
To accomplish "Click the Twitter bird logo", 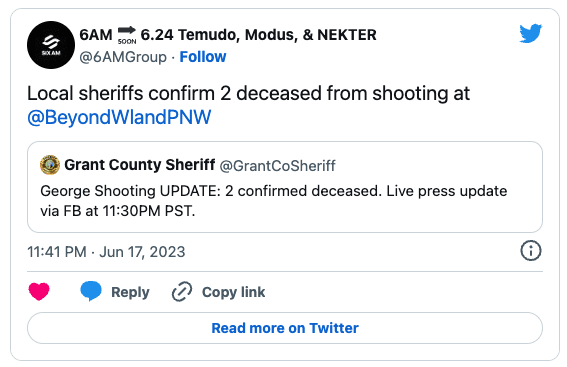I will pos(530,33).
